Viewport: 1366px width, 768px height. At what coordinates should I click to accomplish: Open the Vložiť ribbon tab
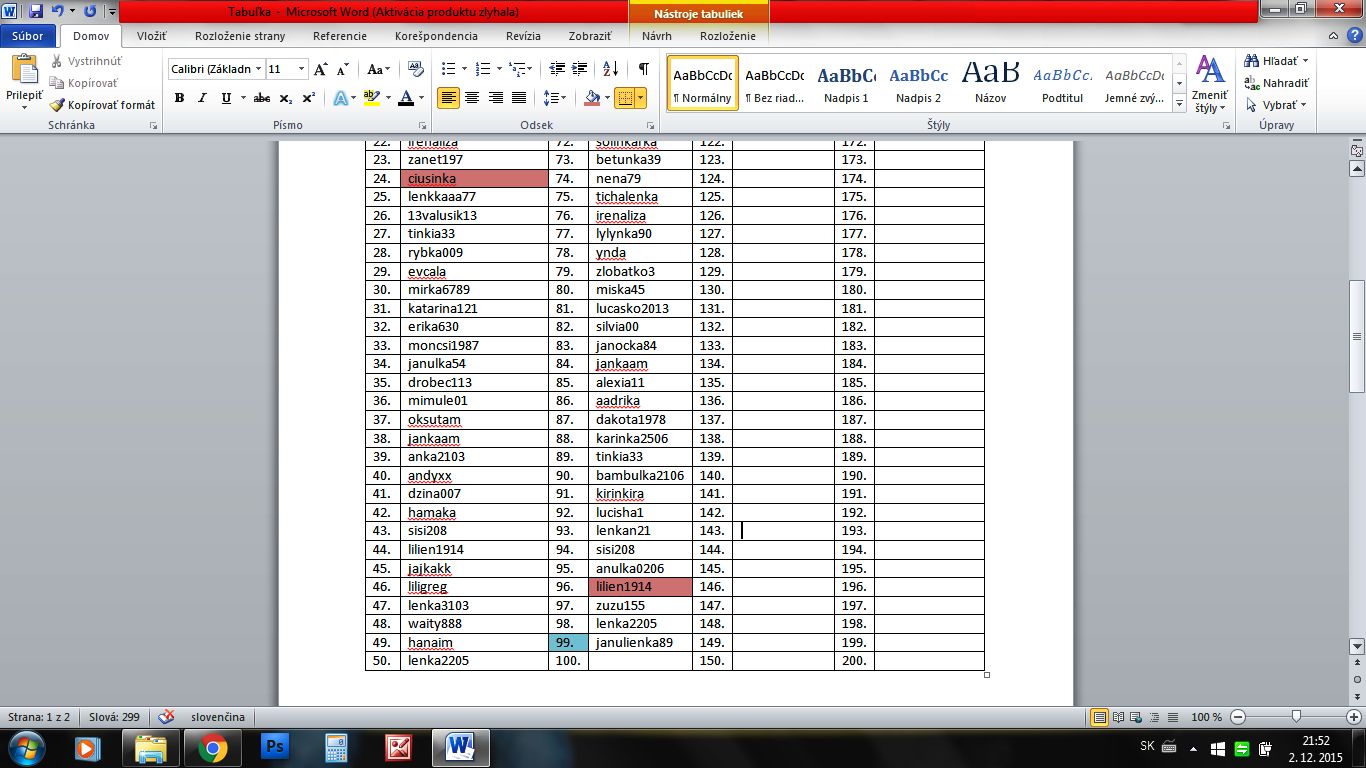click(x=152, y=36)
